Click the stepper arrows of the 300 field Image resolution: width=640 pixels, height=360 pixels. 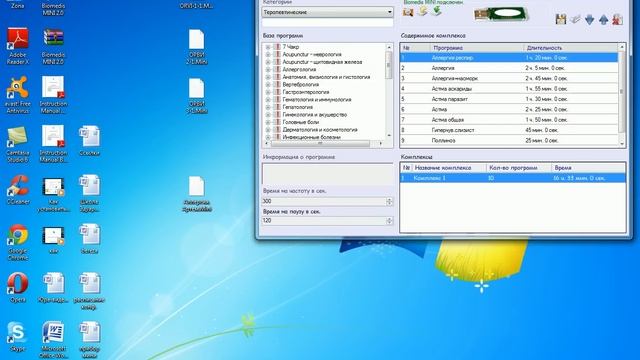[389, 201]
